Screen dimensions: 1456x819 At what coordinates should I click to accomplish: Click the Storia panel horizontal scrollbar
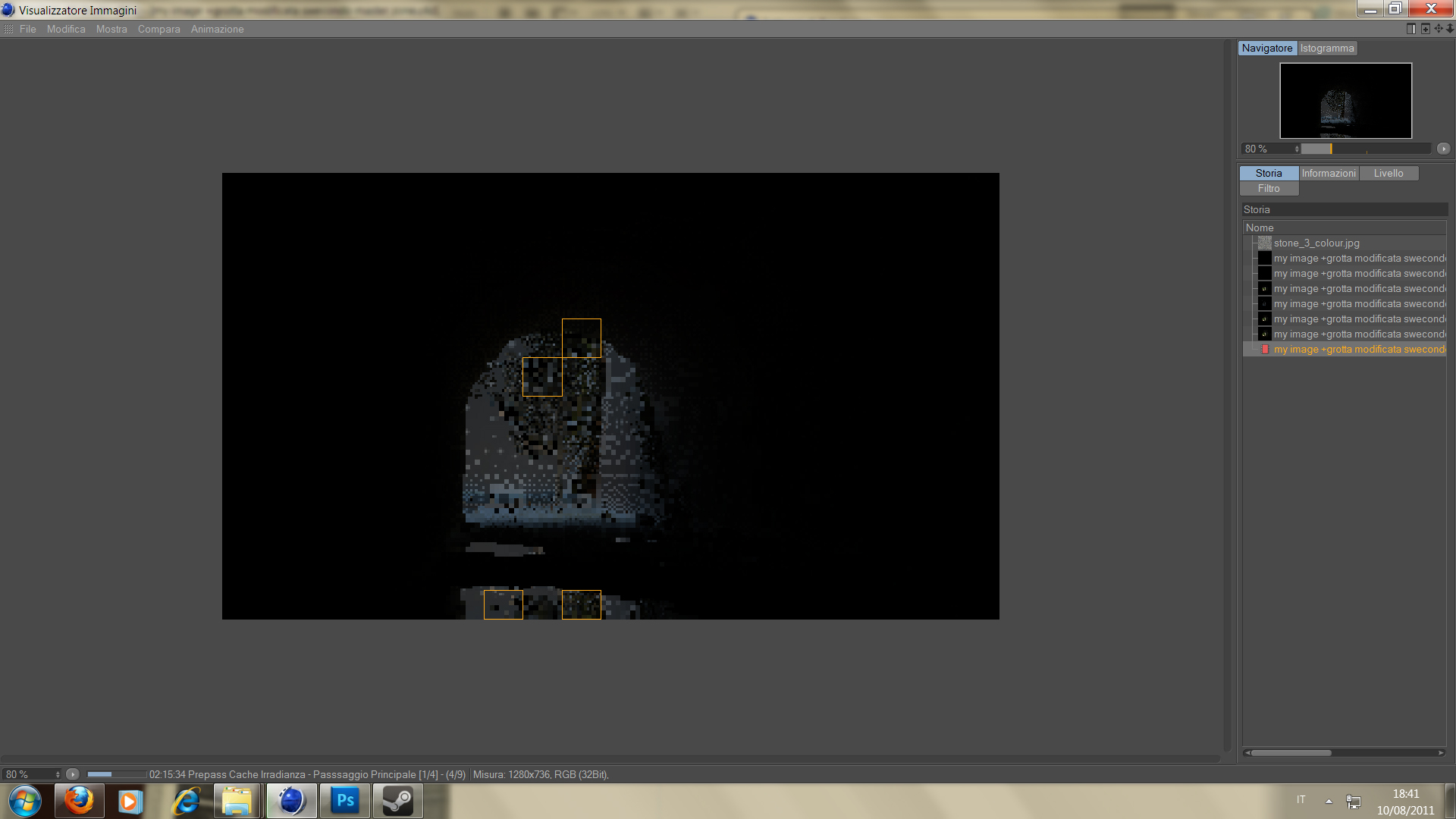[x=1291, y=753]
